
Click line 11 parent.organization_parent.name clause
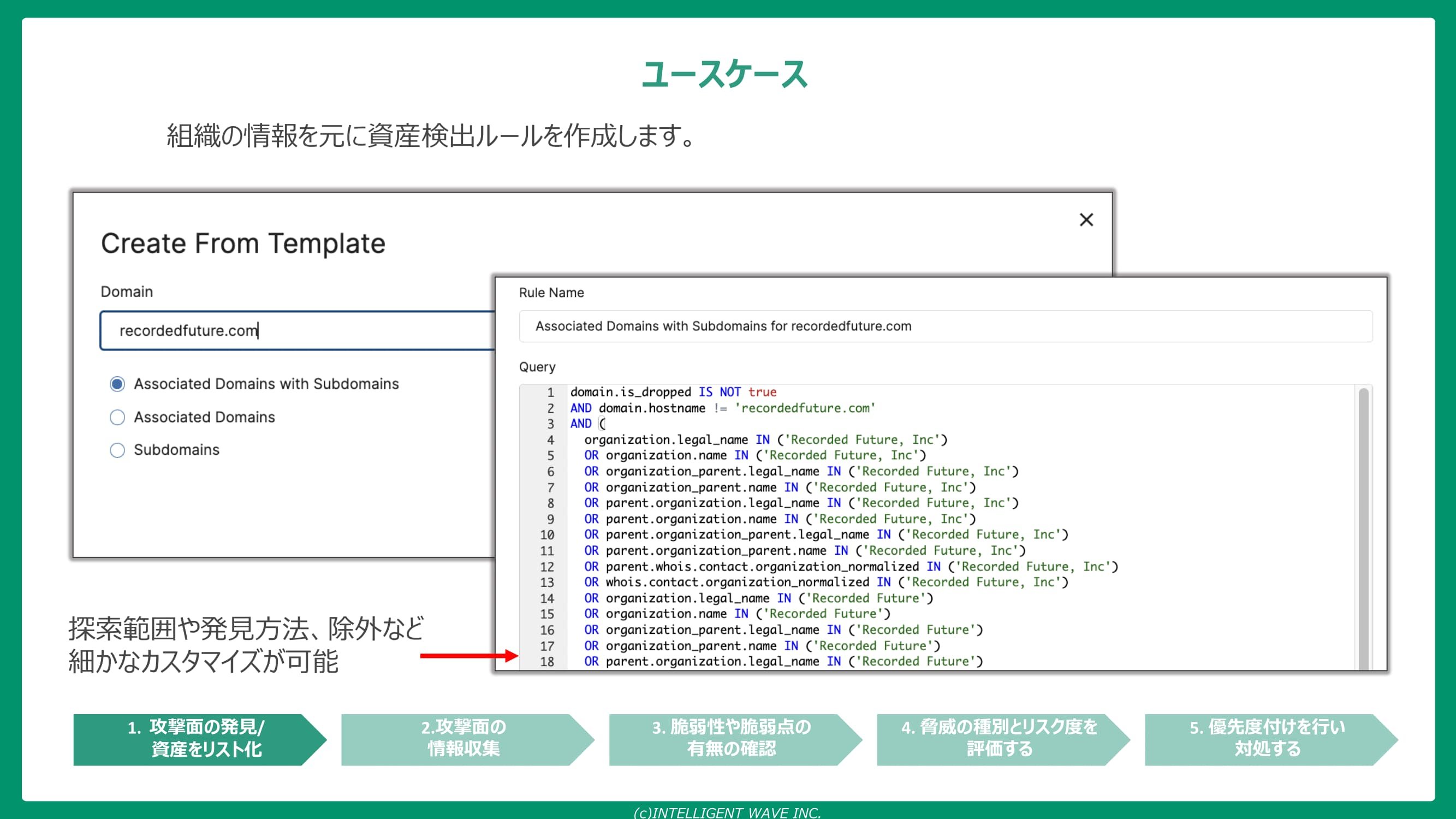(x=805, y=550)
